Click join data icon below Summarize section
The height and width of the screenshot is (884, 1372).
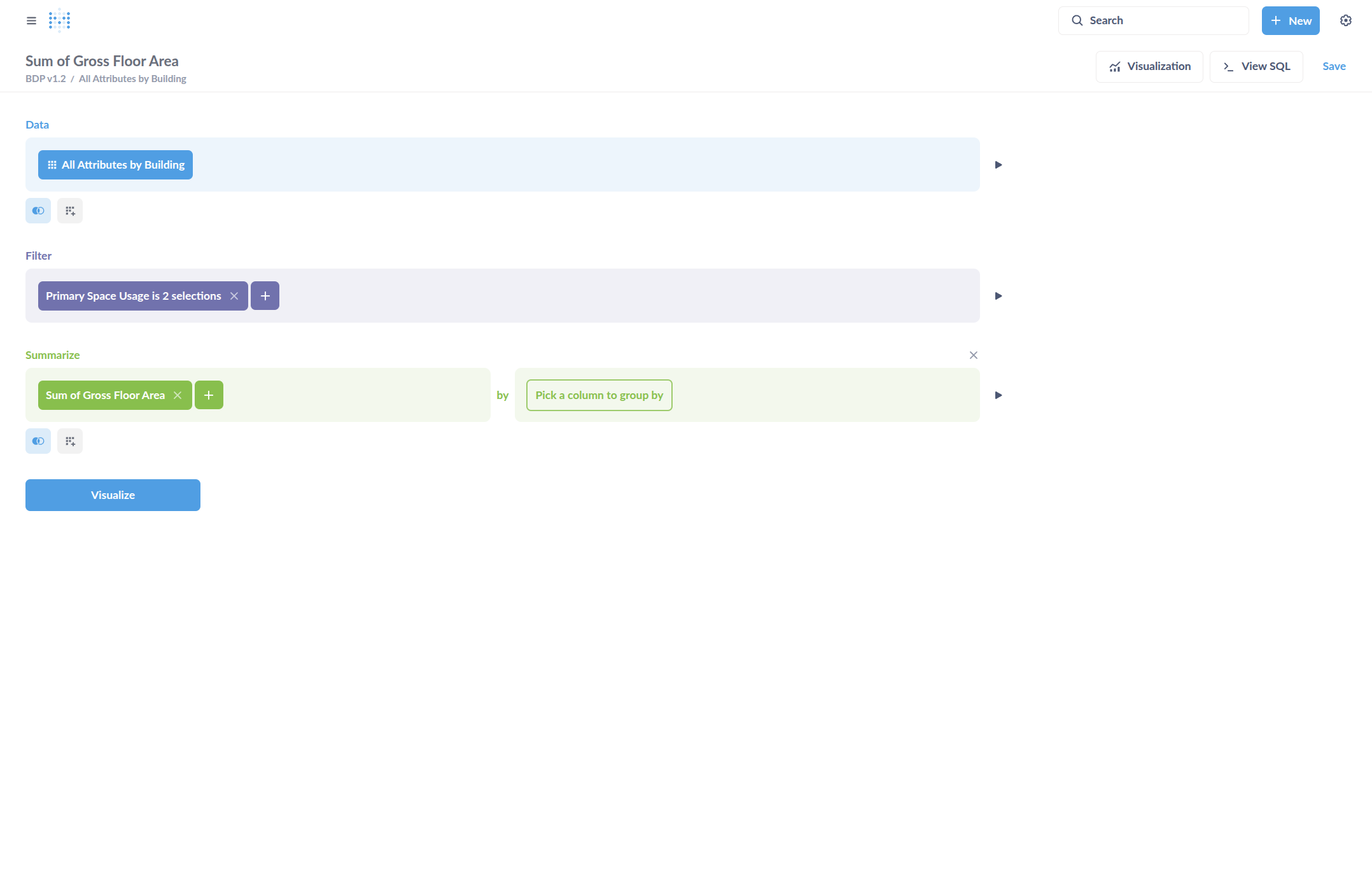(x=38, y=441)
